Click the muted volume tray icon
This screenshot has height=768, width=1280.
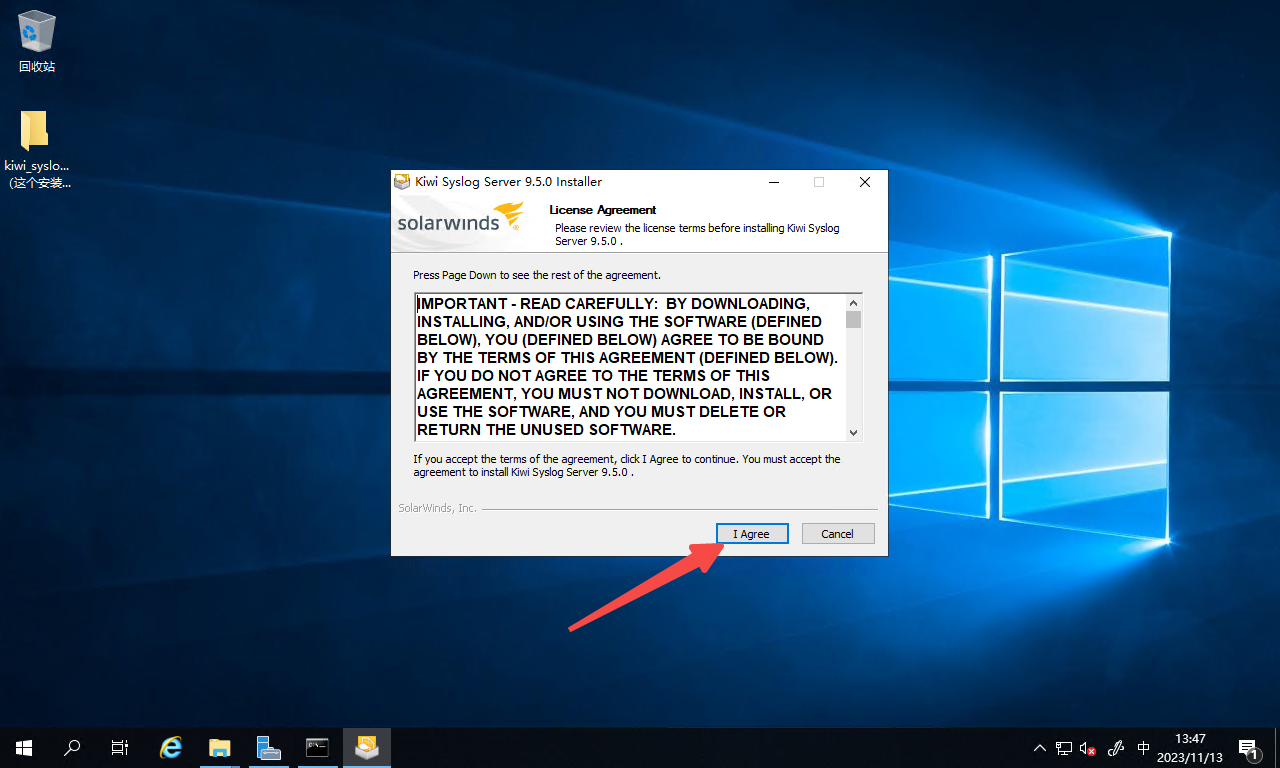point(1089,748)
